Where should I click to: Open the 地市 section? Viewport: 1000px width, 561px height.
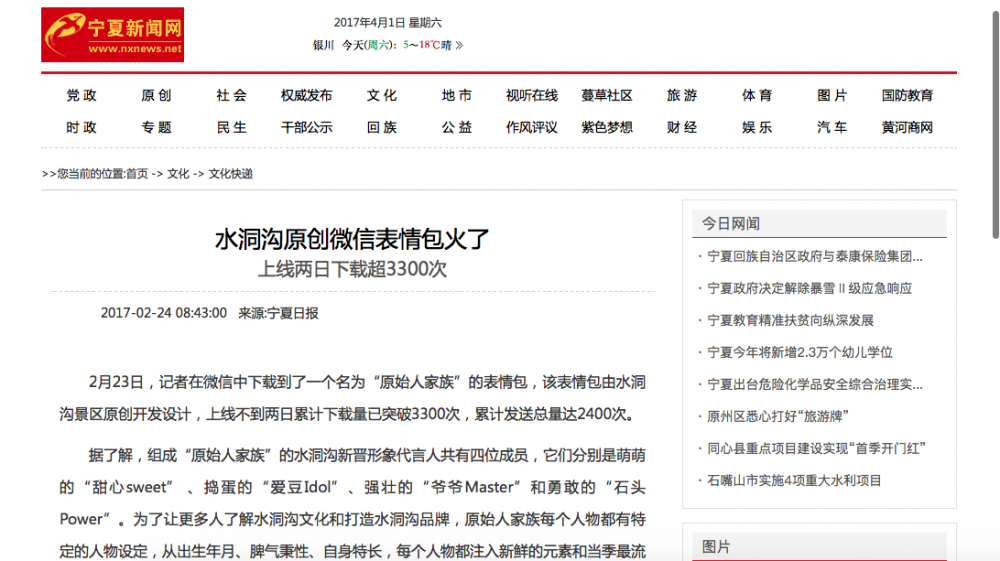[457, 96]
